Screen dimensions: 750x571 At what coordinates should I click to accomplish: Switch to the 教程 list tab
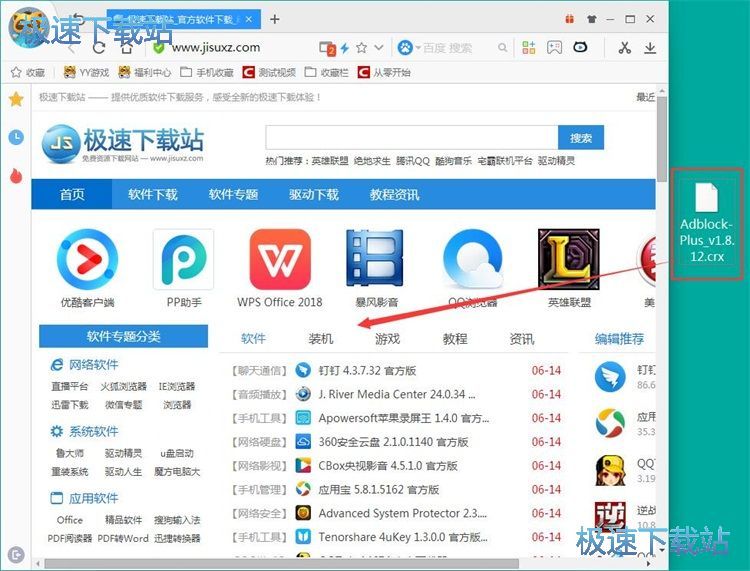click(x=455, y=339)
